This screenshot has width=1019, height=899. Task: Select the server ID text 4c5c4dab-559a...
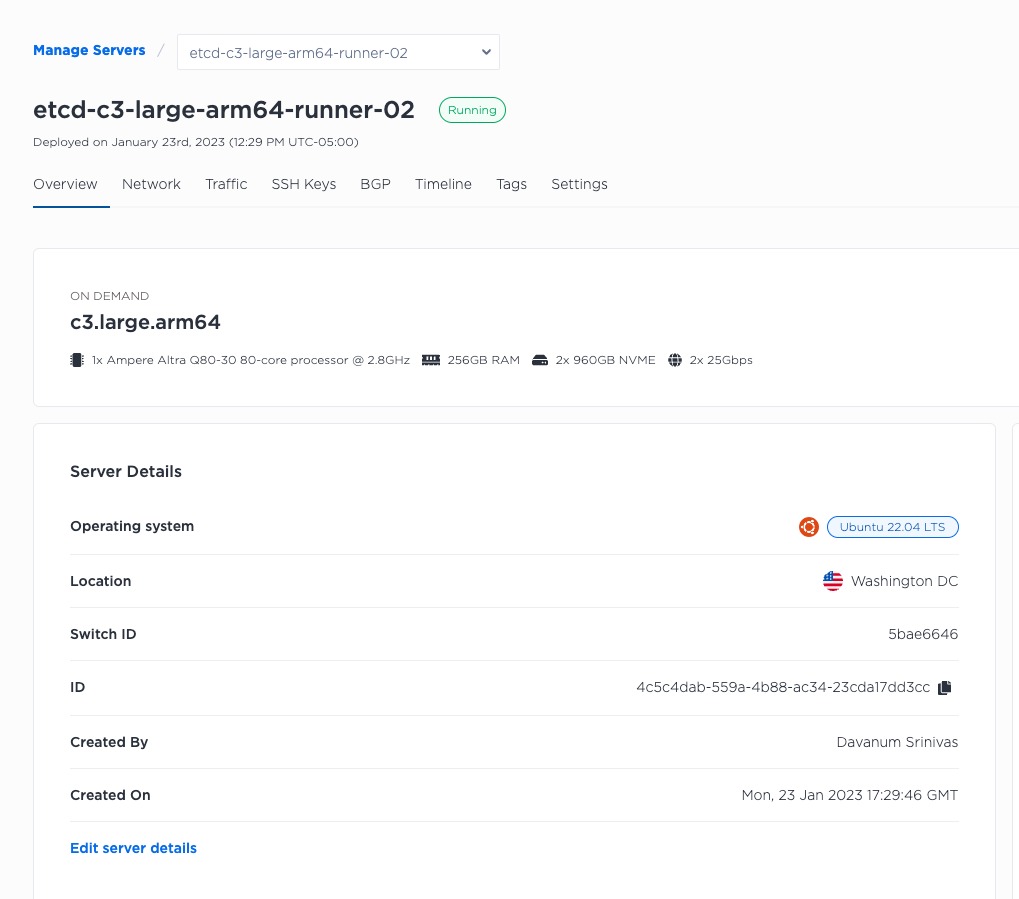click(x=783, y=687)
